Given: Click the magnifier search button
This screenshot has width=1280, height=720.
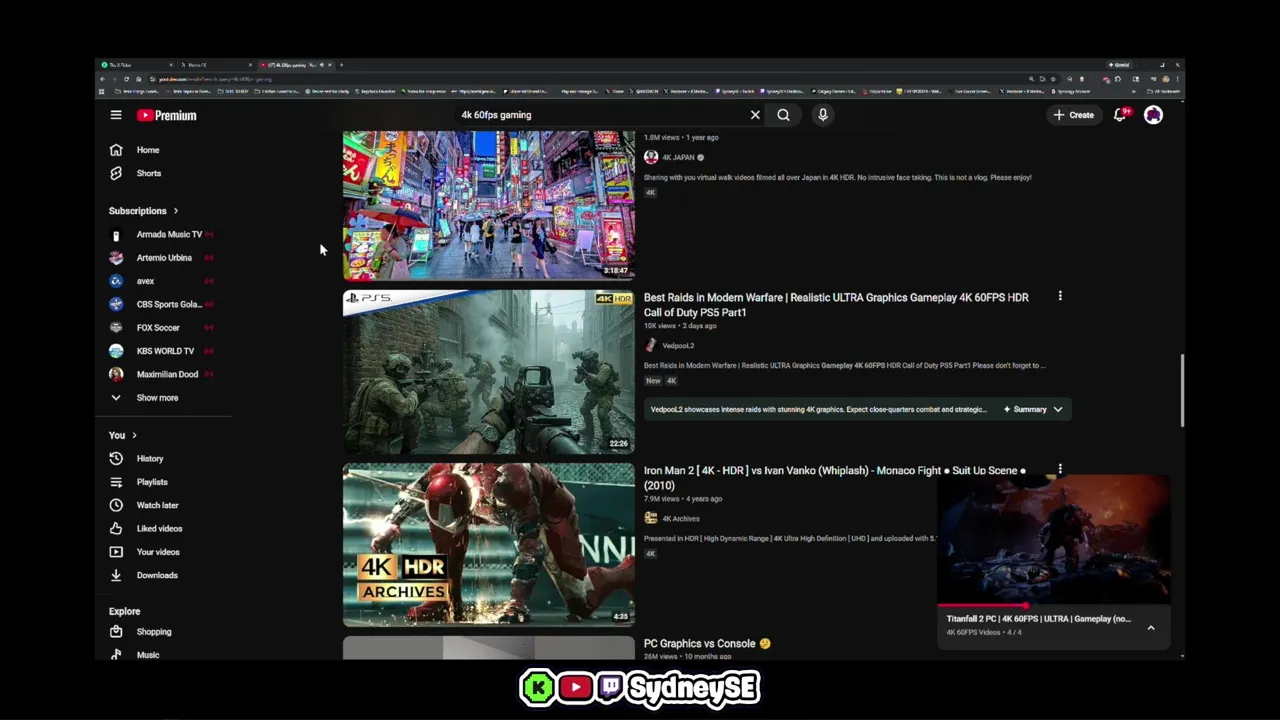Looking at the screenshot, I should 784,115.
